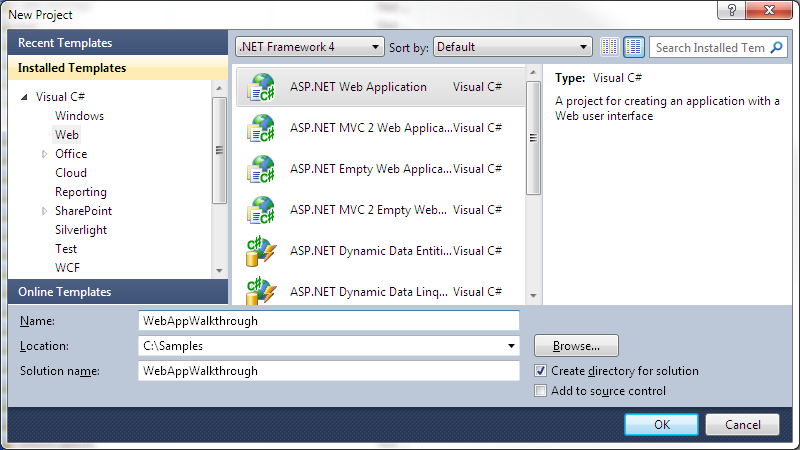The width and height of the screenshot is (800, 450).
Task: Select ASP.NET Dynamic Data Entities row text
Action: pos(370,251)
